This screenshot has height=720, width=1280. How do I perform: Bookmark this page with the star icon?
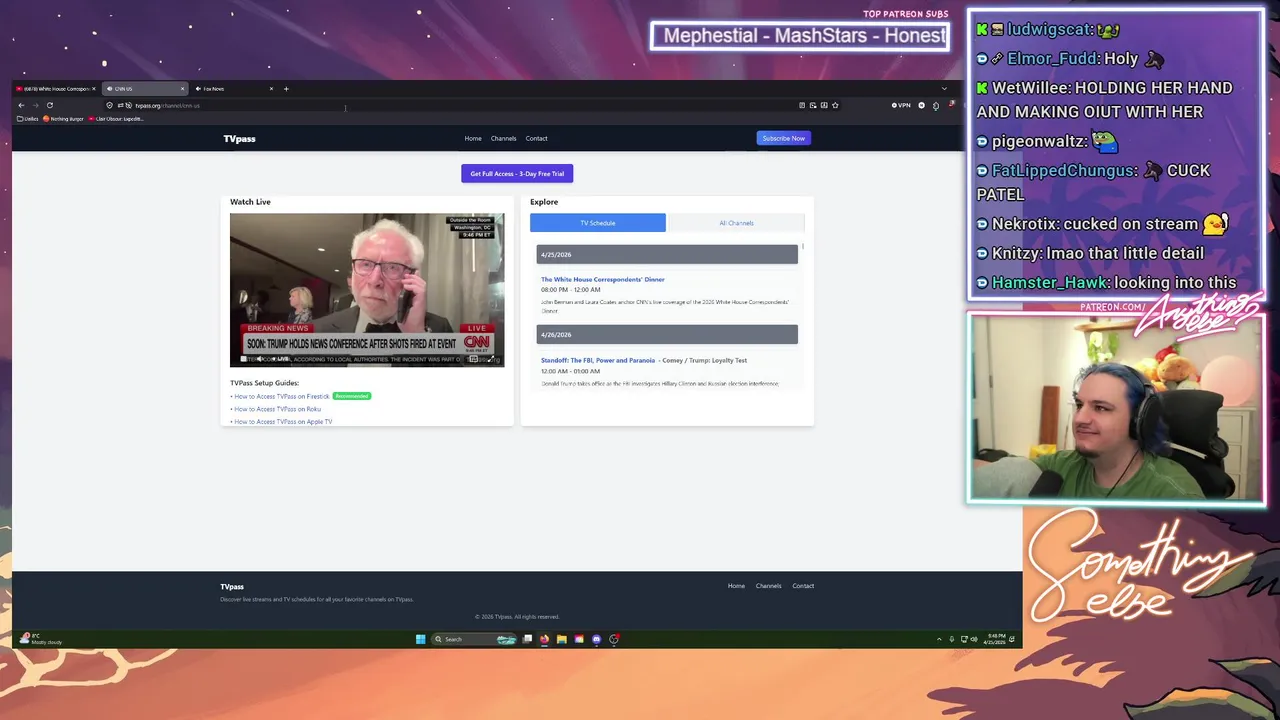[835, 105]
